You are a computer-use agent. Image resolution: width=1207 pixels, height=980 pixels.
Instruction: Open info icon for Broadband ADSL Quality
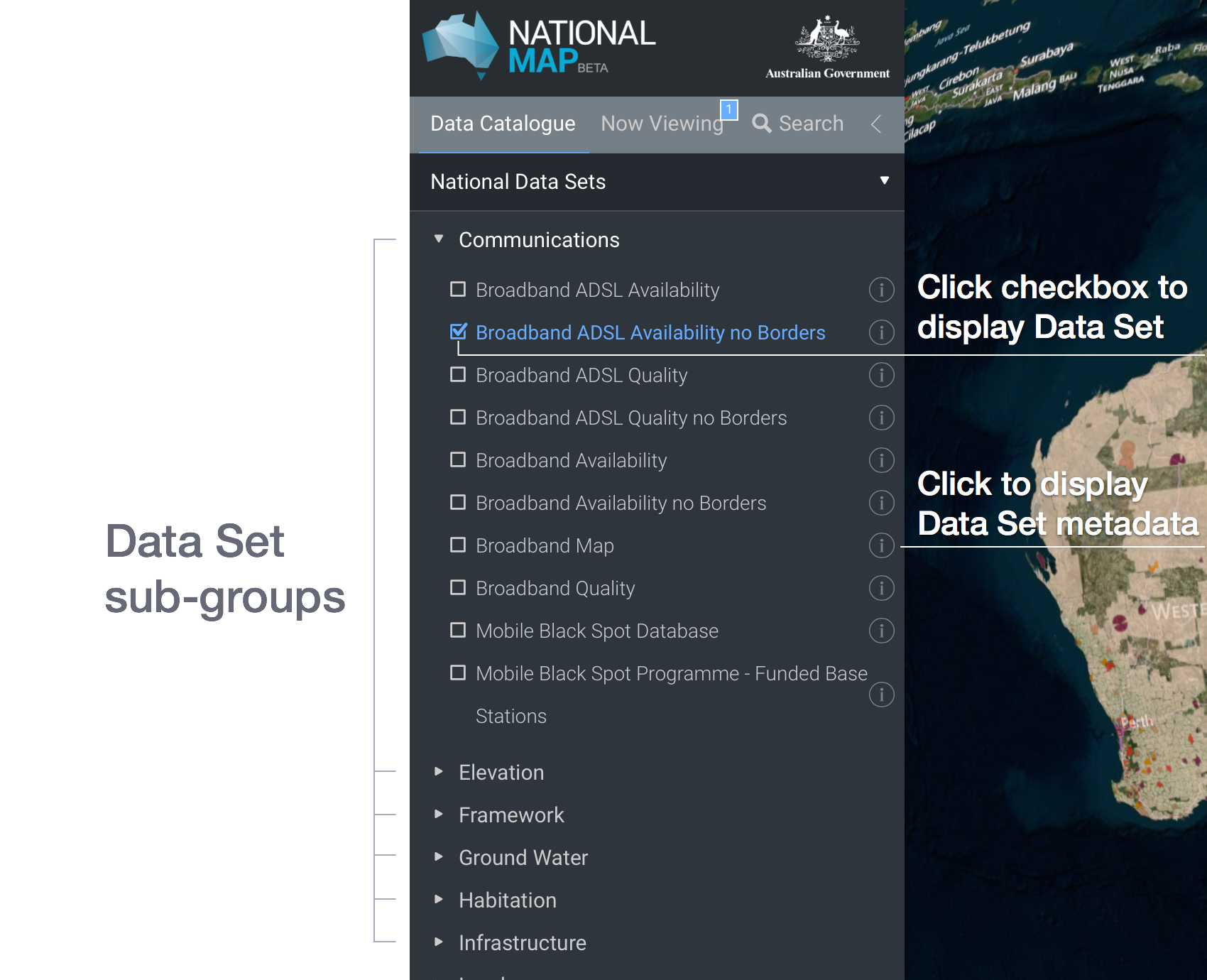tap(881, 375)
